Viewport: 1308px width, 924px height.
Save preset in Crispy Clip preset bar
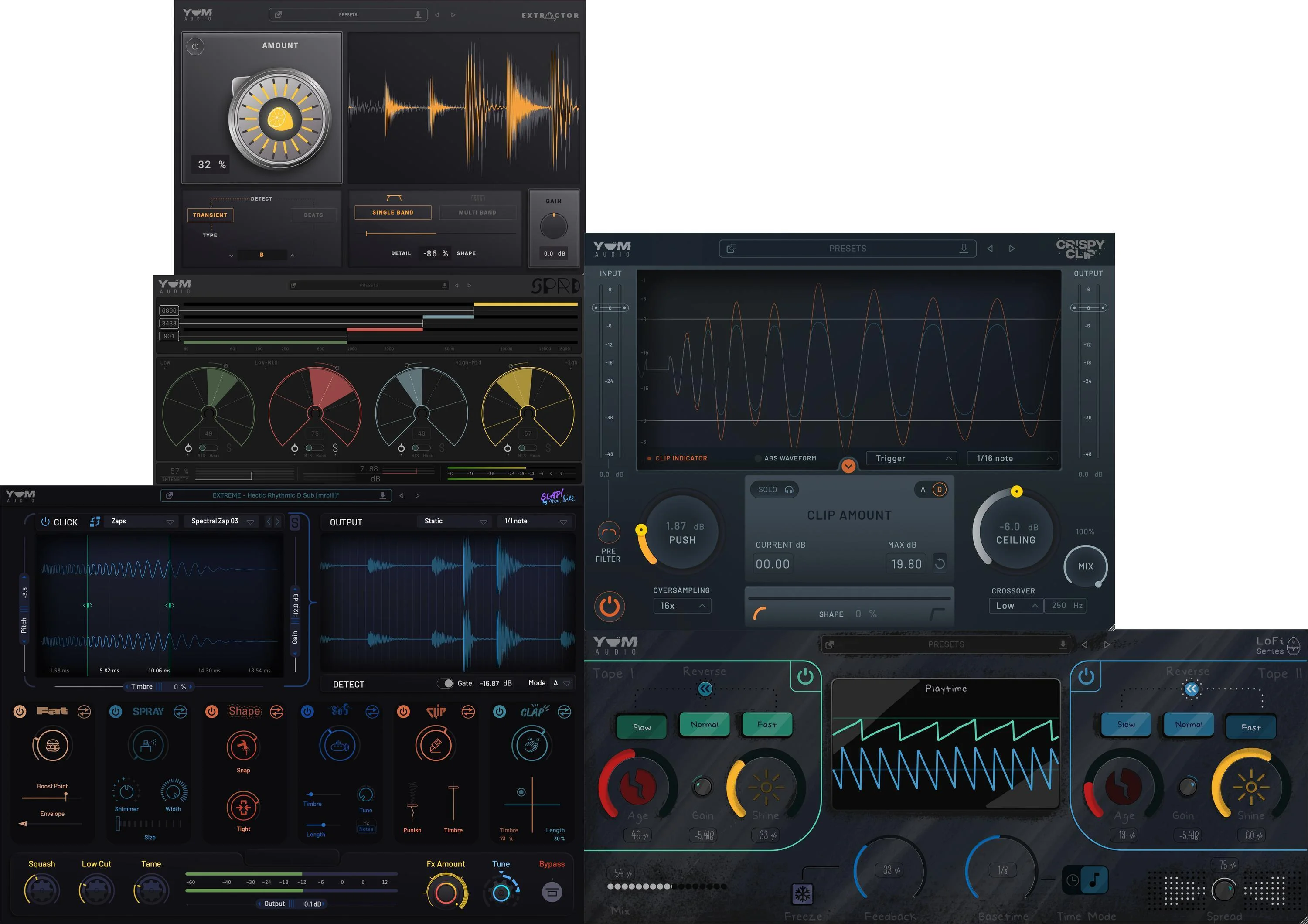coord(963,249)
